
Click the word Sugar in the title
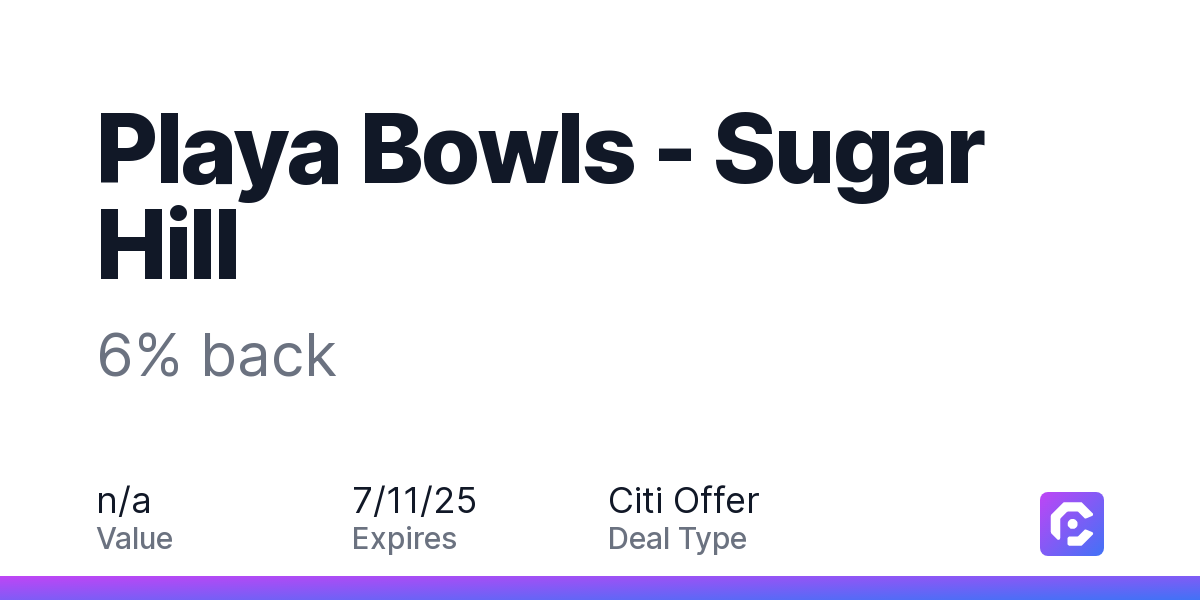click(x=850, y=152)
